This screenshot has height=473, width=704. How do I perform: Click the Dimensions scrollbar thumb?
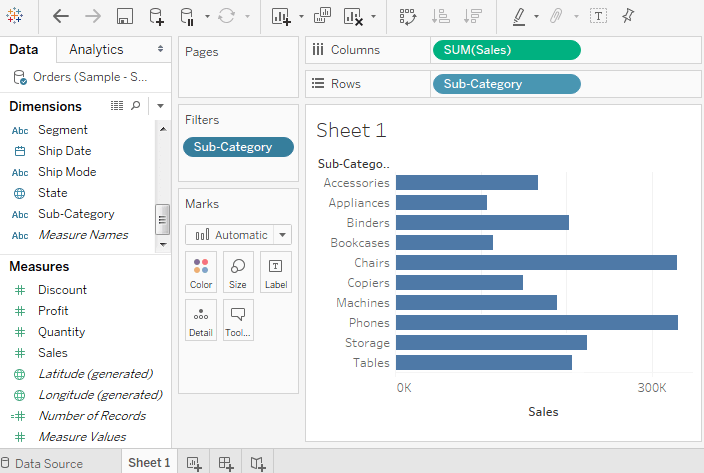[x=163, y=219]
